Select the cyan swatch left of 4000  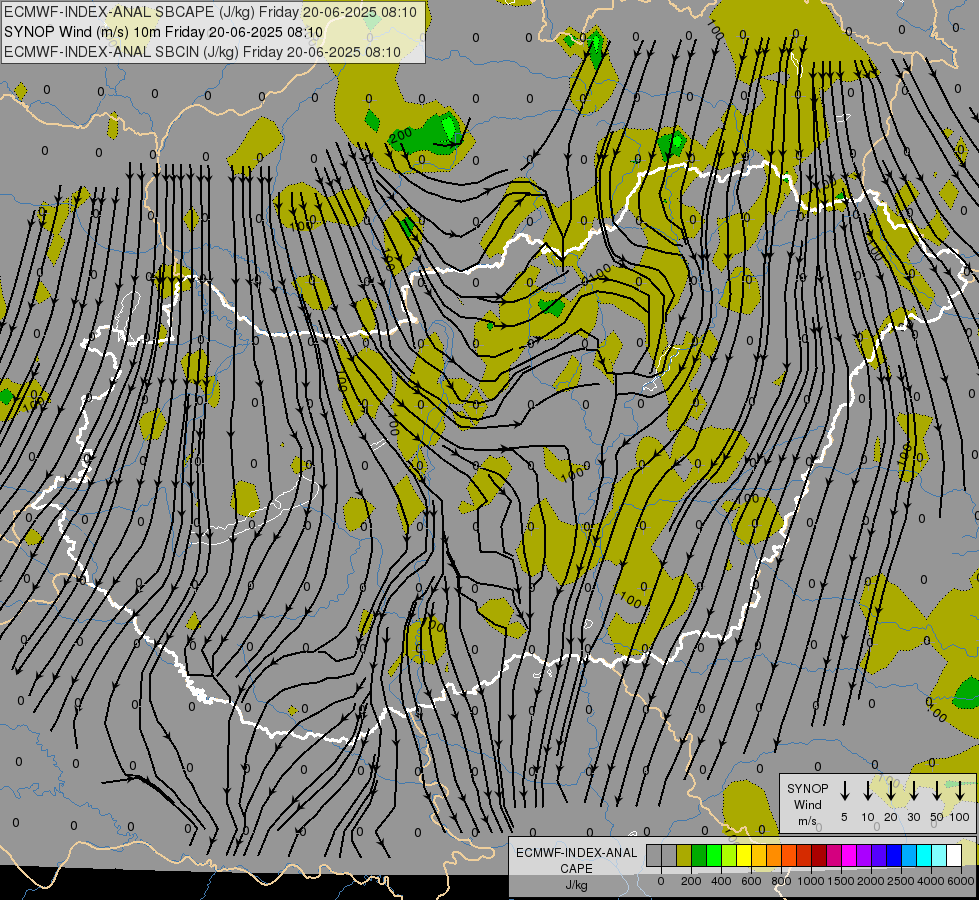pos(924,855)
